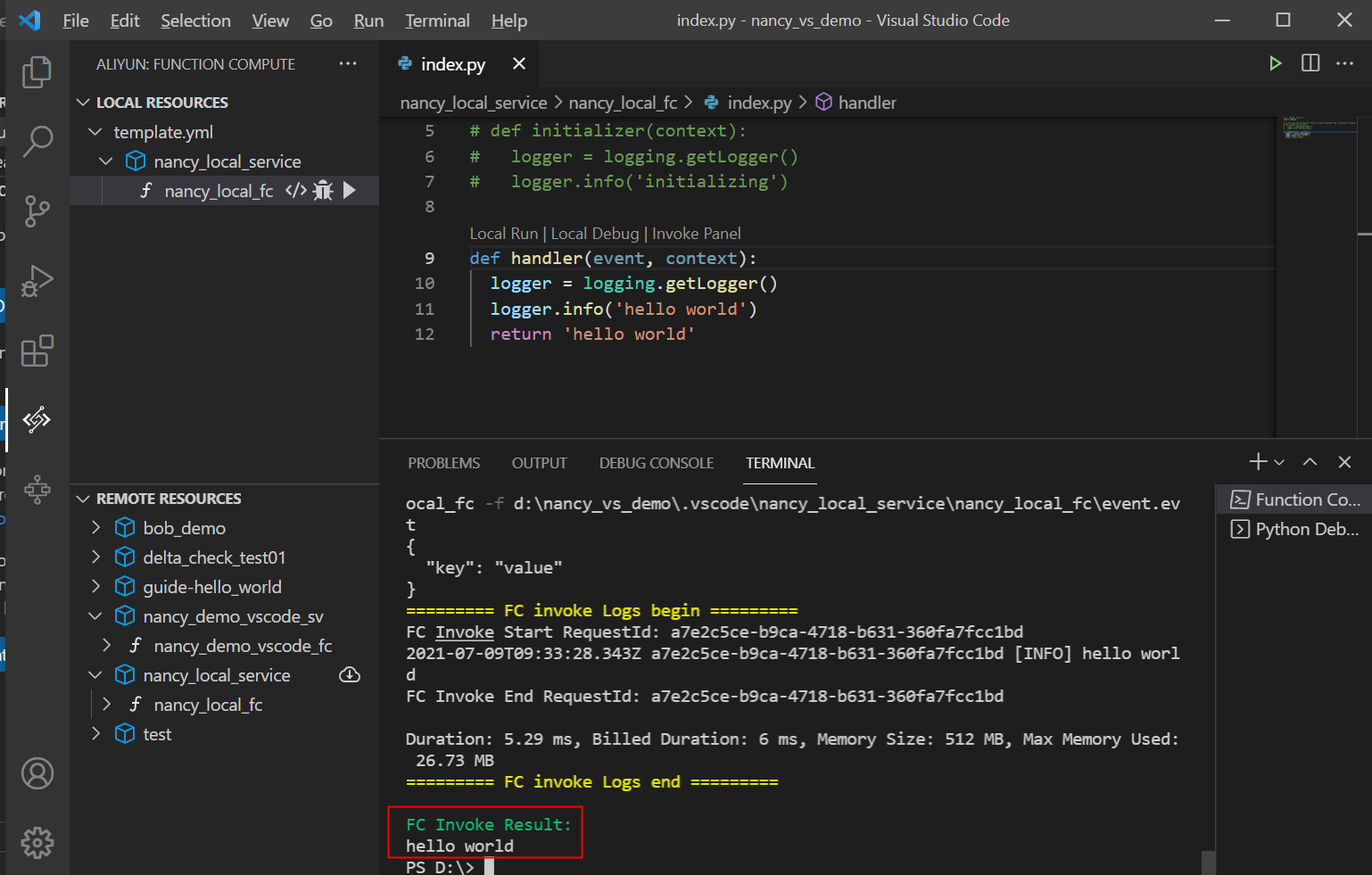Screen dimensions: 1372x875
Task: Create a new terminal with plus icon
Action: (x=1258, y=461)
